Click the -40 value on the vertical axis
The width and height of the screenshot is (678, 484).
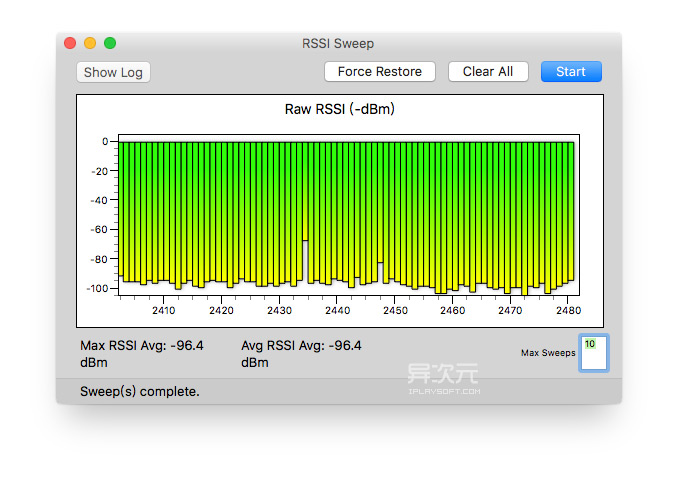point(99,200)
